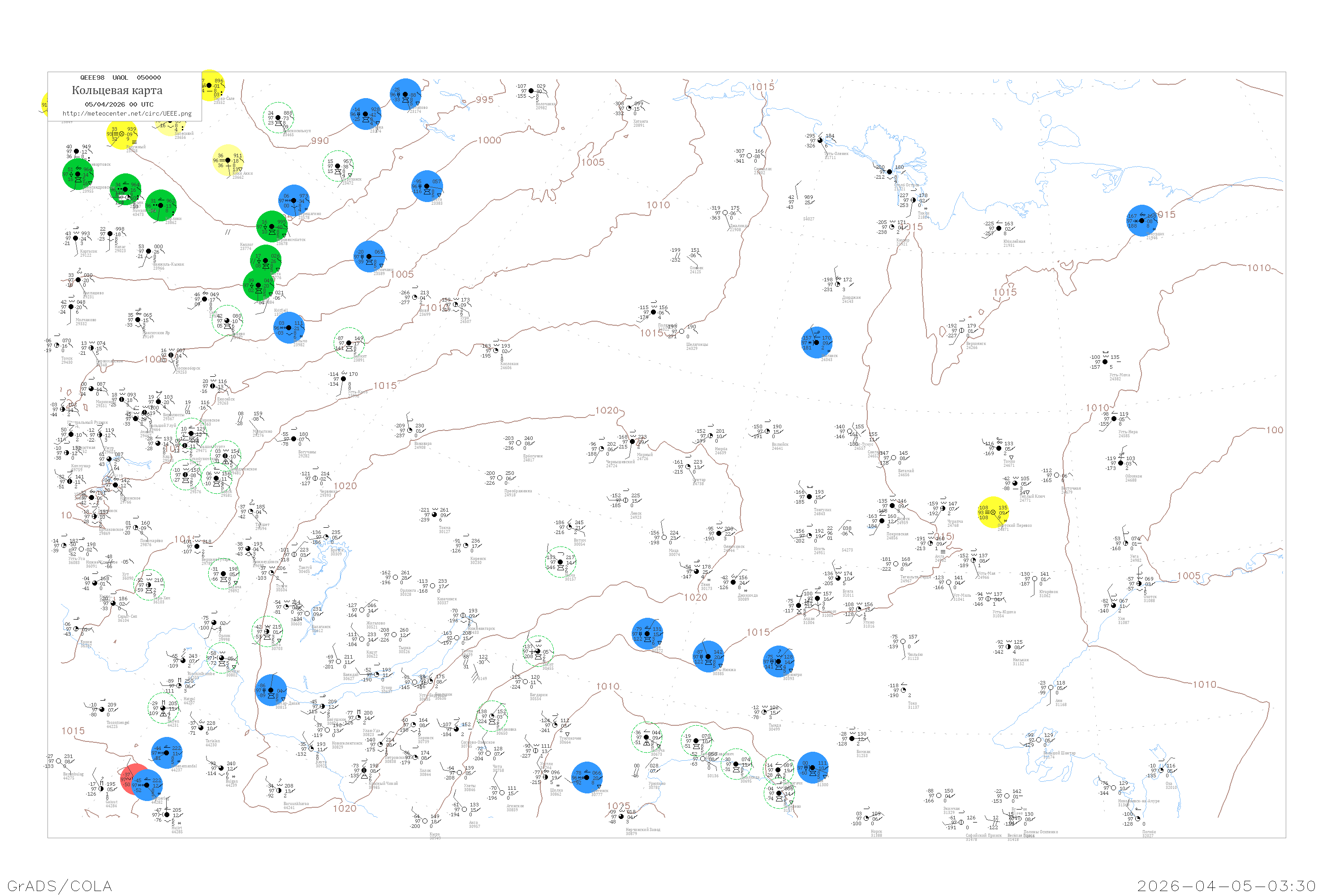Click the 2026-04-05-03:30 timestamp footer
Screen dimensions: 1344x896
1226,886
